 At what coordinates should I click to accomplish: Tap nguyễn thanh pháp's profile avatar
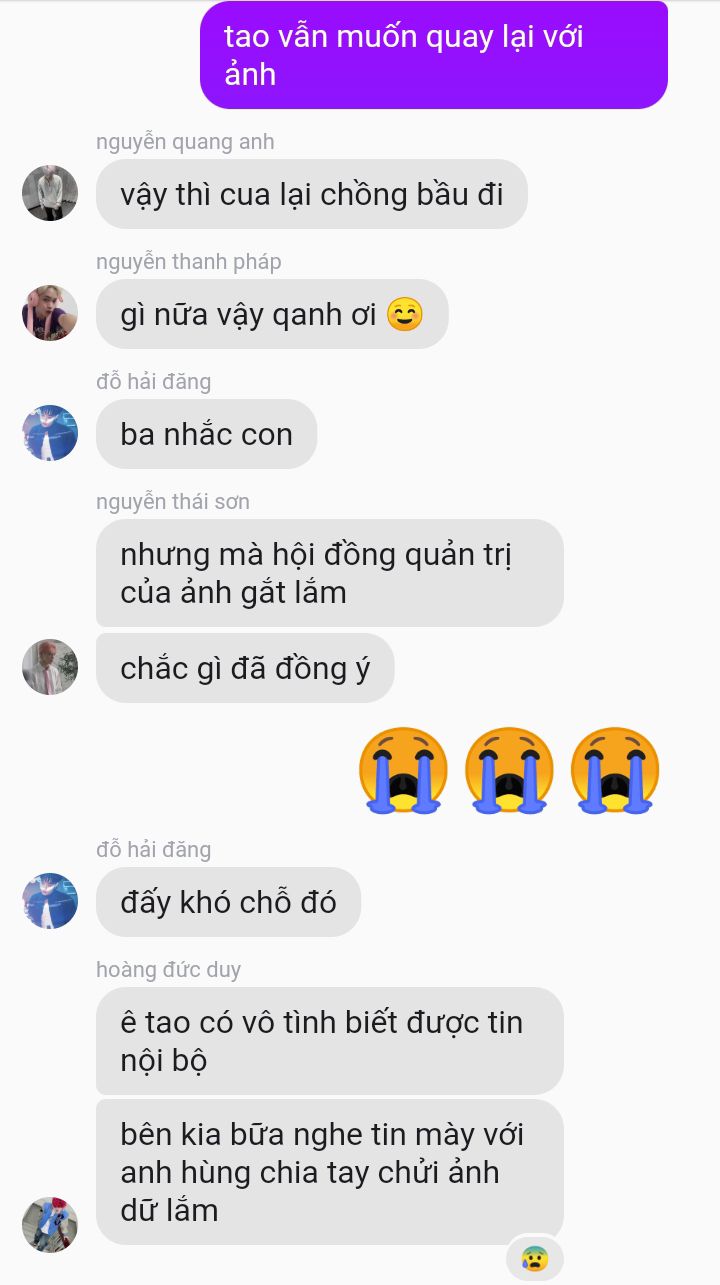pos(50,313)
